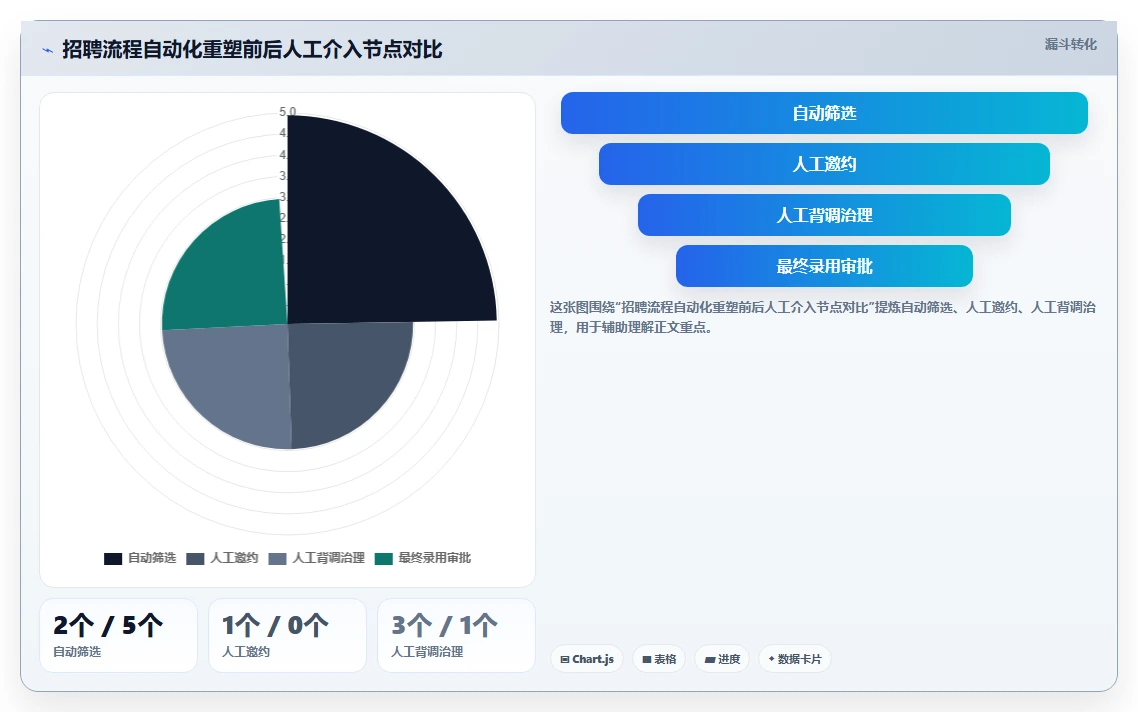Select the 自动筛选 funnel bar
The width and height of the screenshot is (1138, 712).
(x=824, y=113)
